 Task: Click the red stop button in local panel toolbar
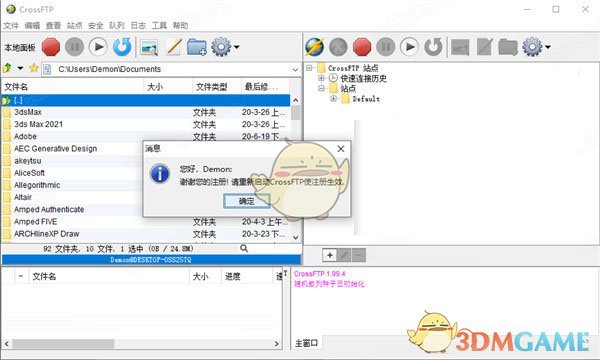[x=51, y=47]
